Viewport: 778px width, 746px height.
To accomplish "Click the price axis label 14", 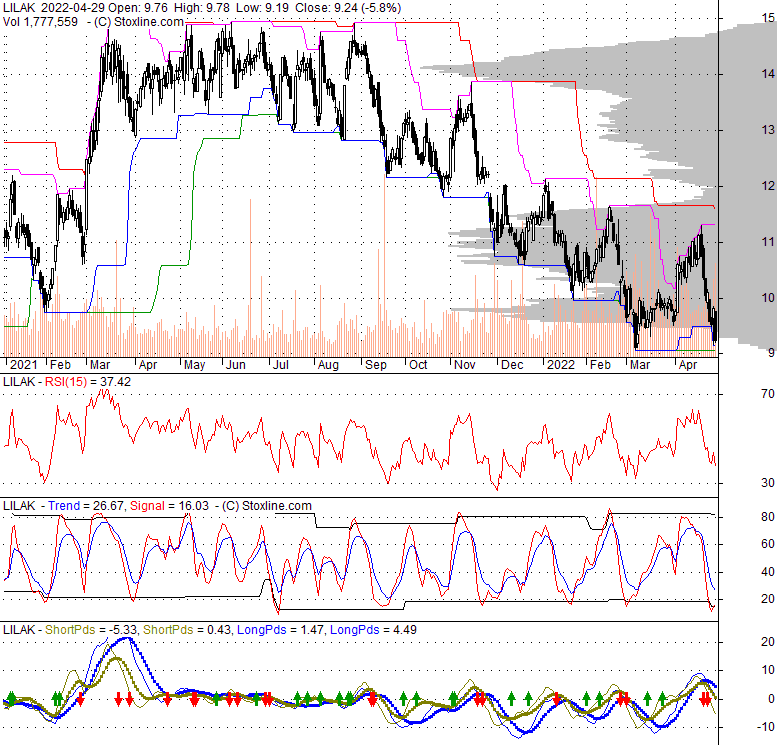I will (768, 74).
